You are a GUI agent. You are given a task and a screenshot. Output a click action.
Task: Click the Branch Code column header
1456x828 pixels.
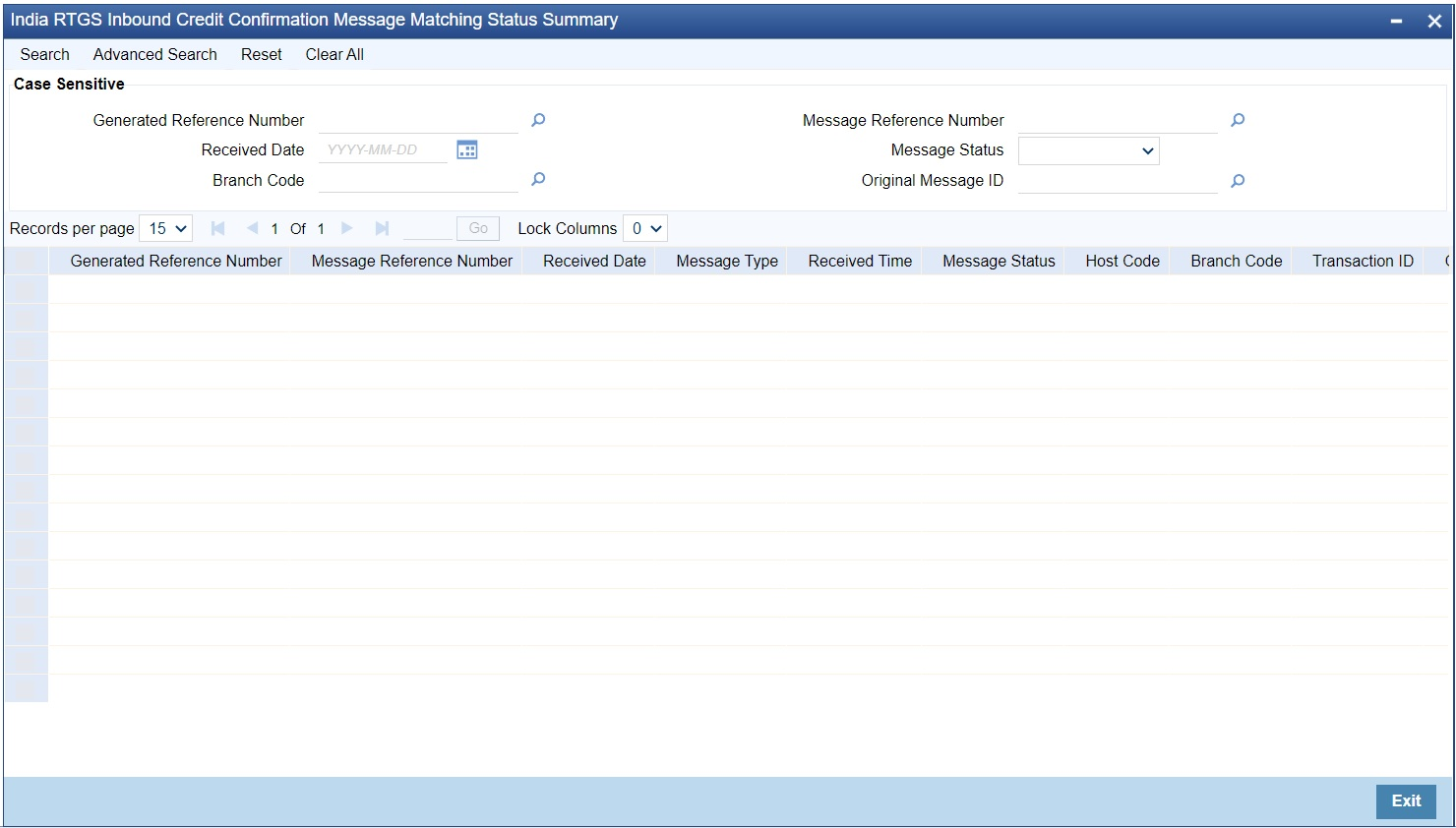(1237, 261)
